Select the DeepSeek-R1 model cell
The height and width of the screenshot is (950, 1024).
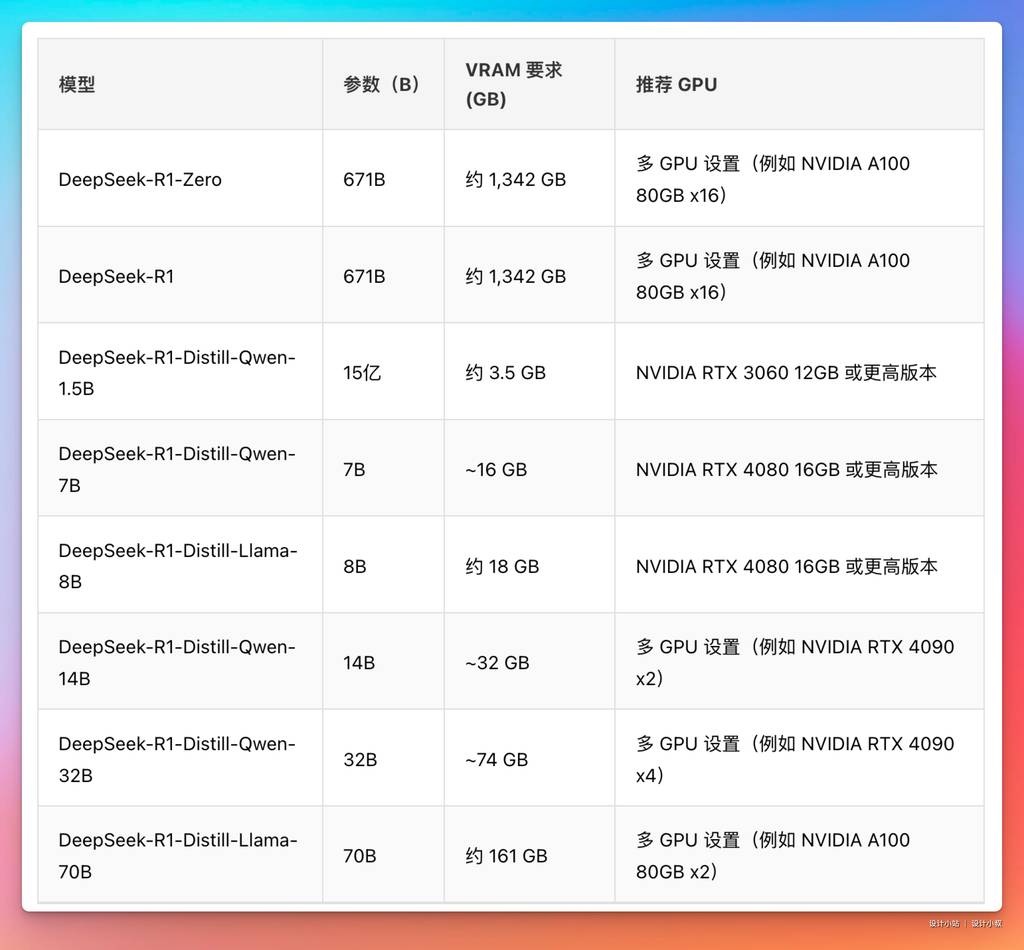(x=116, y=277)
